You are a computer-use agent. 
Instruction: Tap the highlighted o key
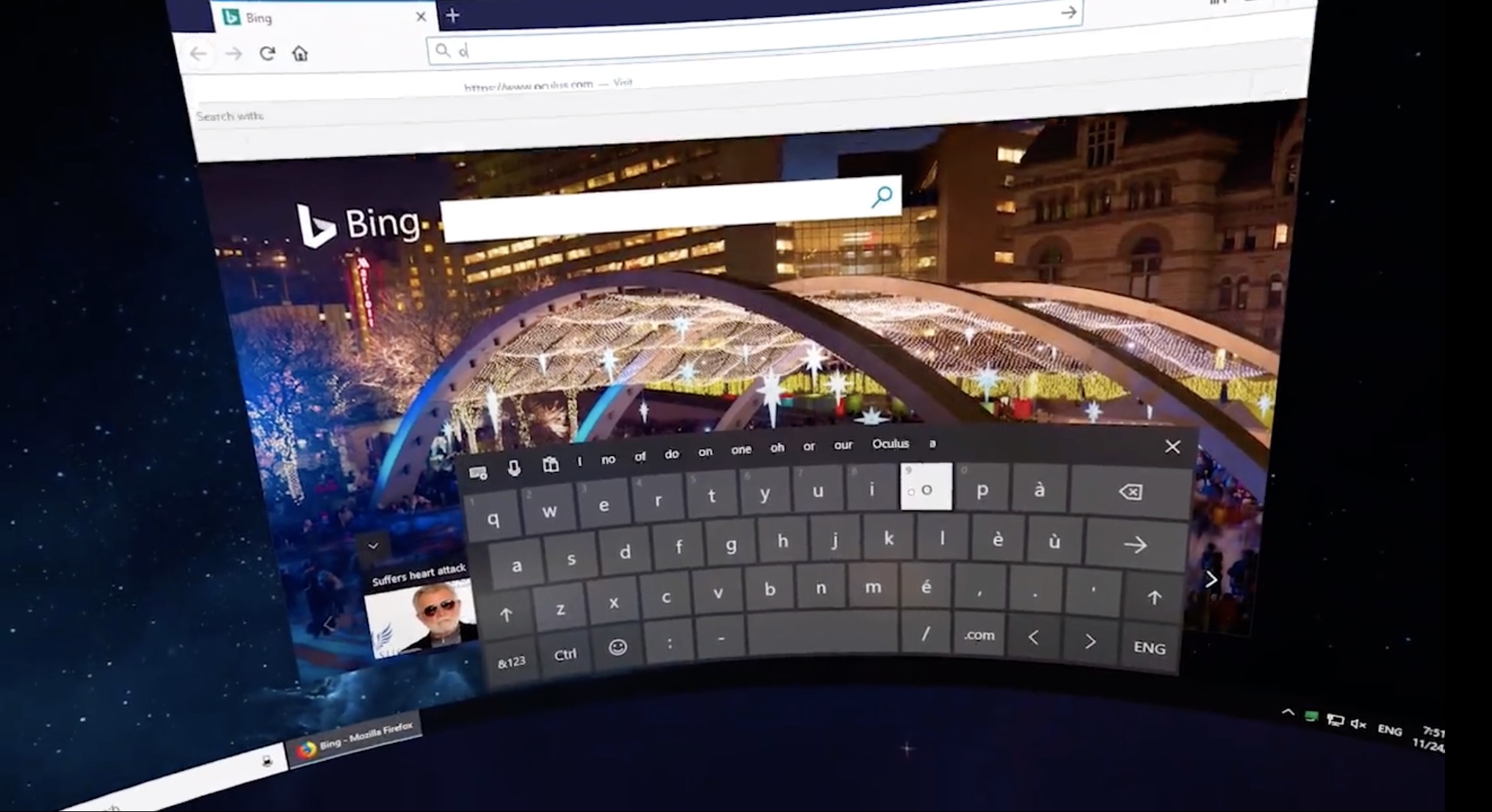(x=927, y=487)
